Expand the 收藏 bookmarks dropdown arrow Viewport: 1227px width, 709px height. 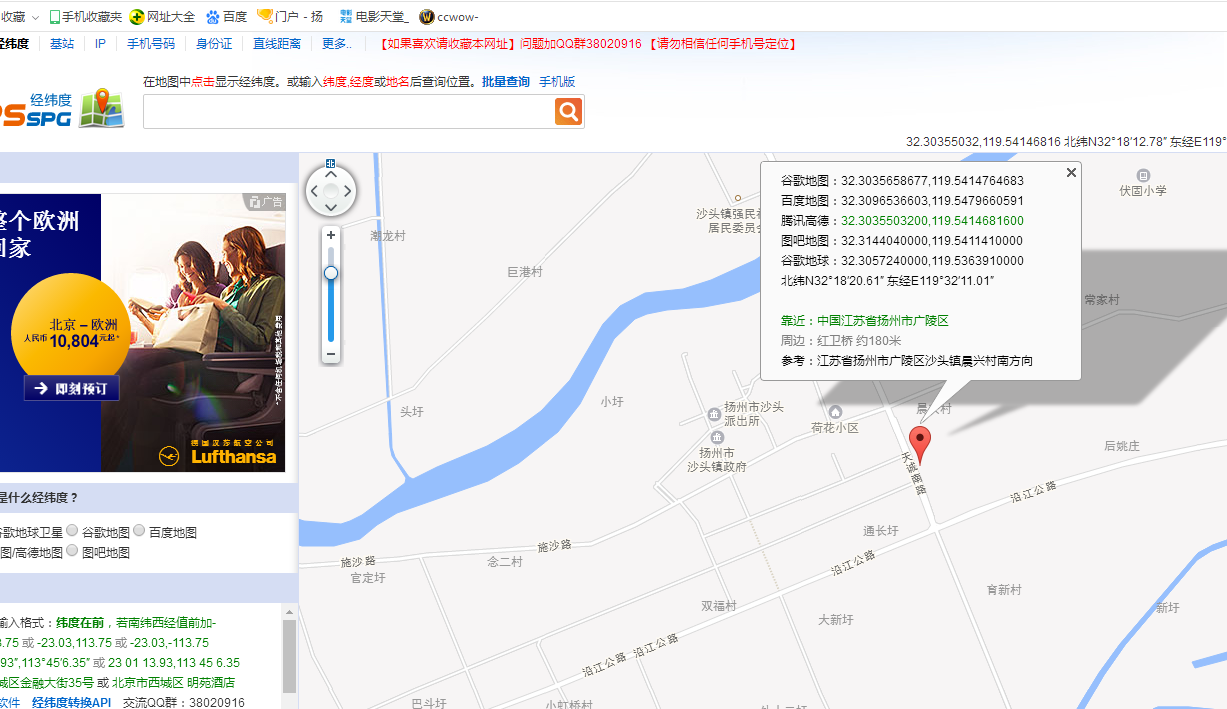[36, 17]
